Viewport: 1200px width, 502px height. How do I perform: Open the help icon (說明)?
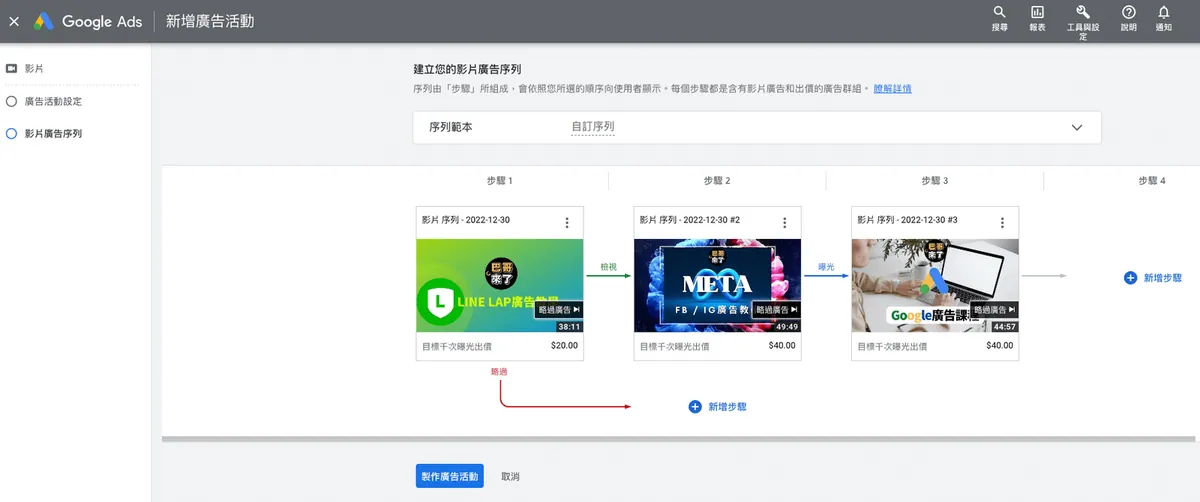(x=1129, y=18)
